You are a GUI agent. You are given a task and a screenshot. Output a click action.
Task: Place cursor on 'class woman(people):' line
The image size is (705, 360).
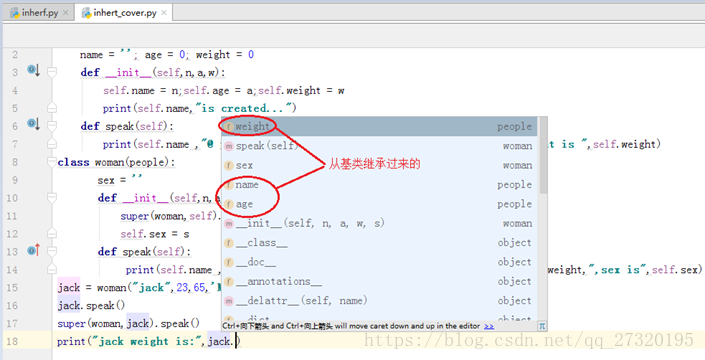tap(116, 162)
